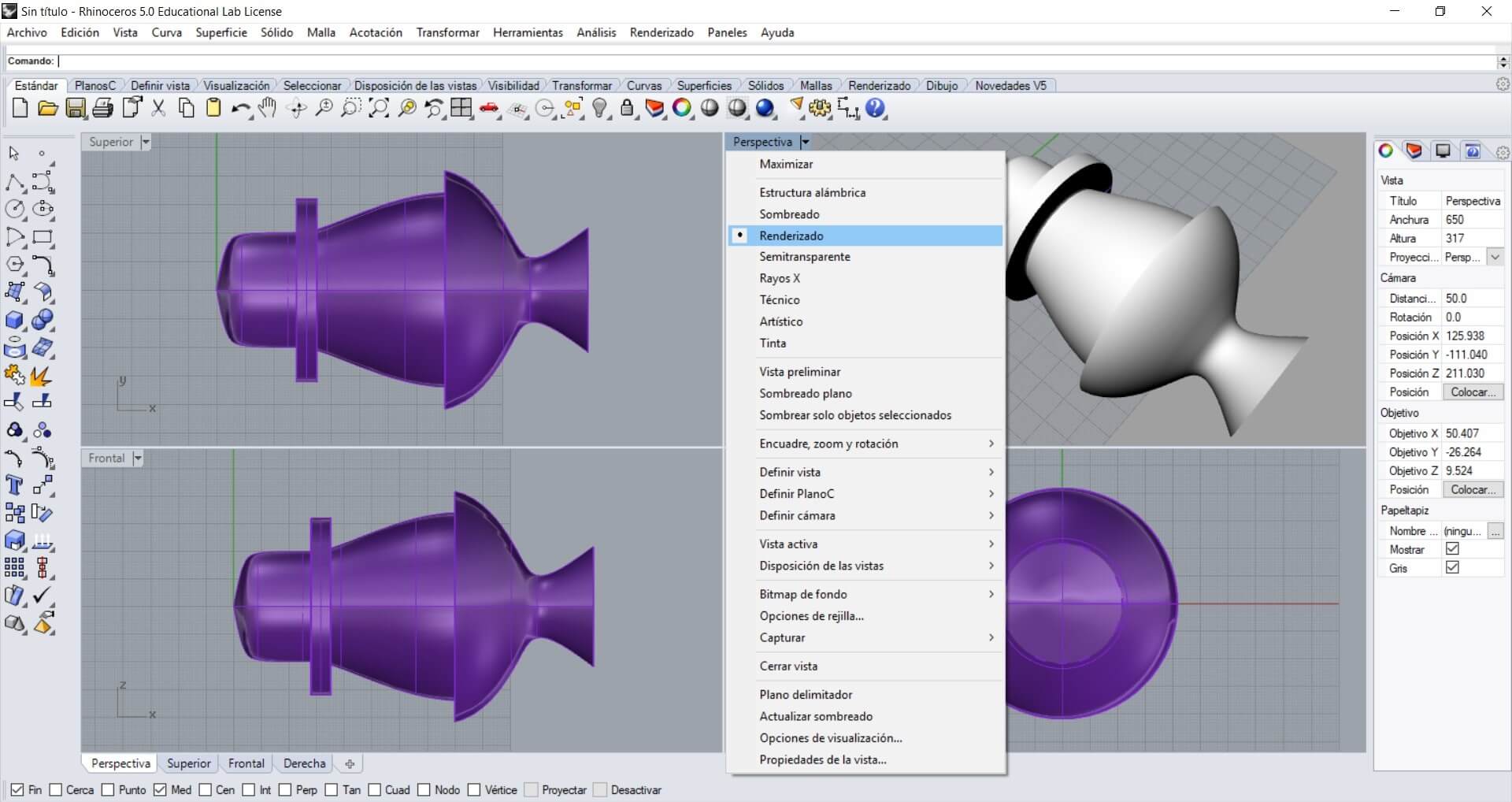Viewport: 1512px width, 802px height.
Task: Choose Sombreado display mode
Action: coord(865,214)
